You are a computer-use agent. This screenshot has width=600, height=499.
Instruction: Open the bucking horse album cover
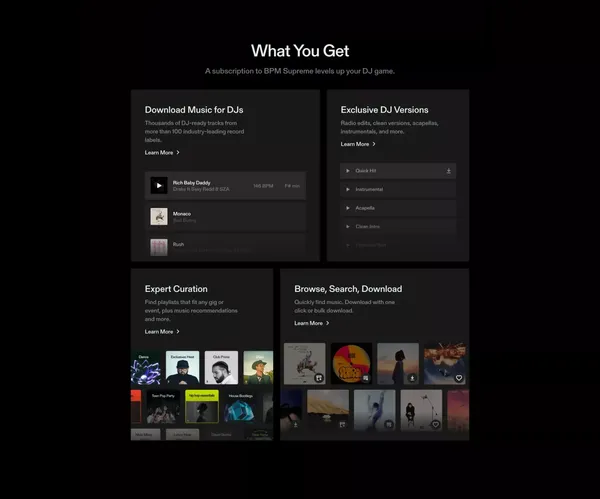click(305, 364)
